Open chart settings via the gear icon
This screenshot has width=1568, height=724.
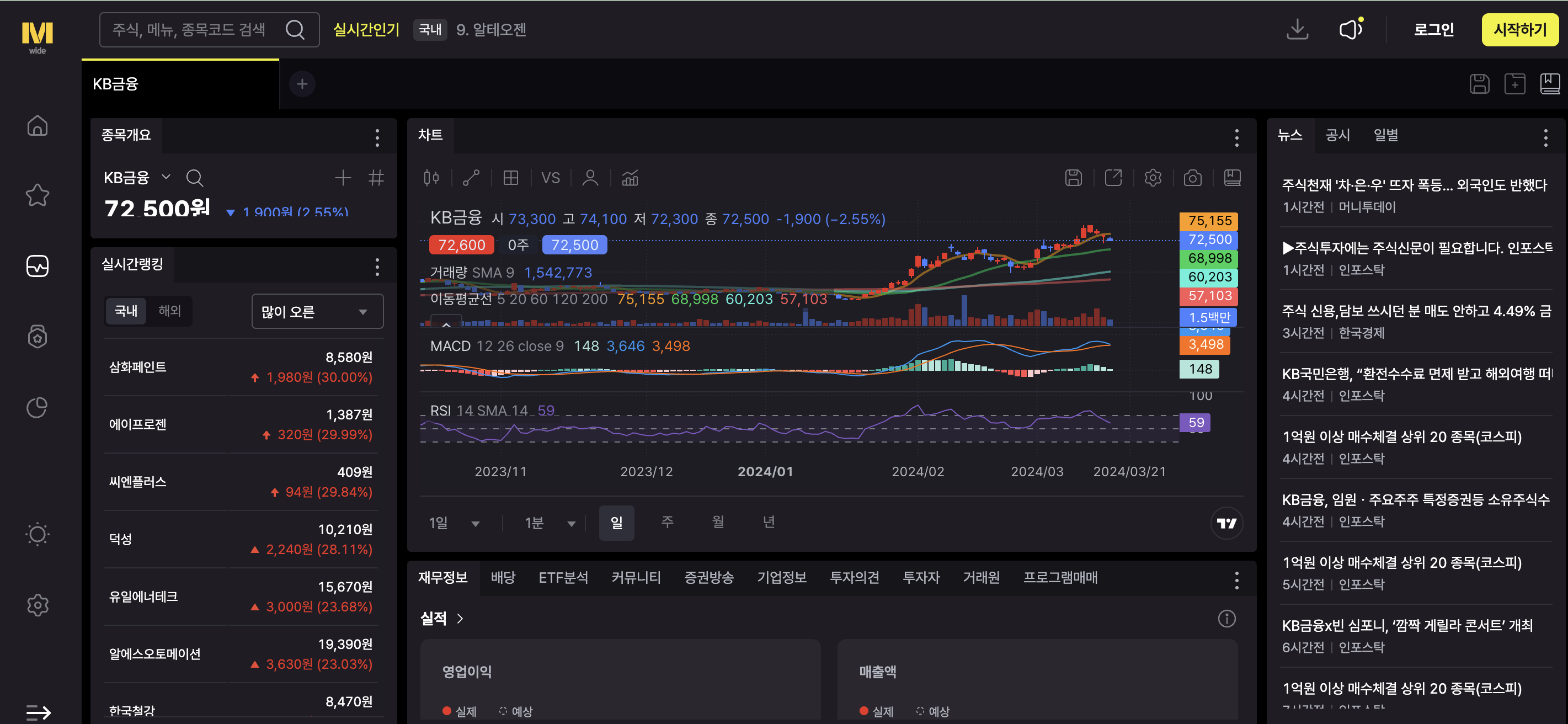1152,178
